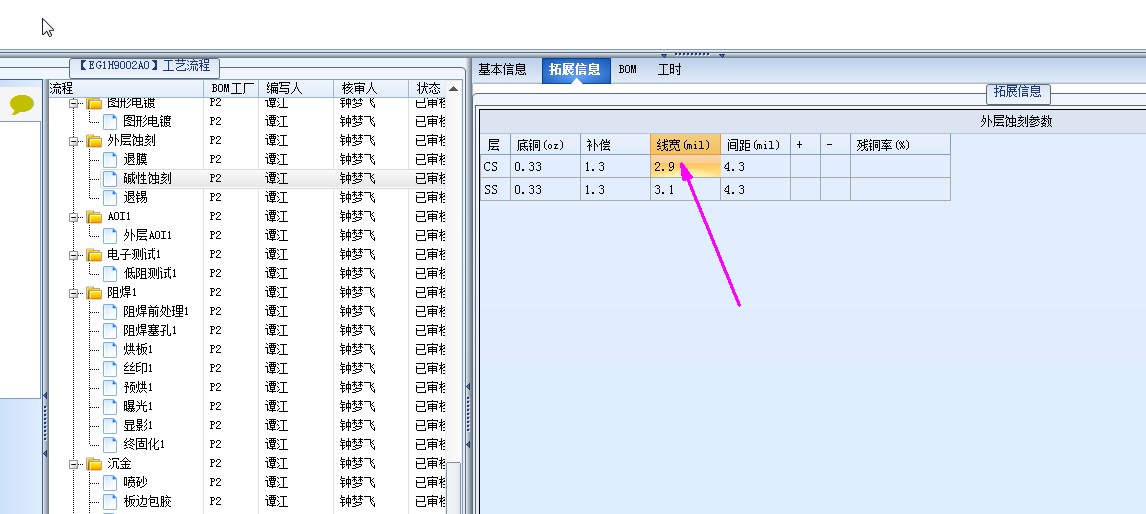This screenshot has height=514, width=1146.
Task: Collapse the AOI1 tree node
Action: [74, 217]
